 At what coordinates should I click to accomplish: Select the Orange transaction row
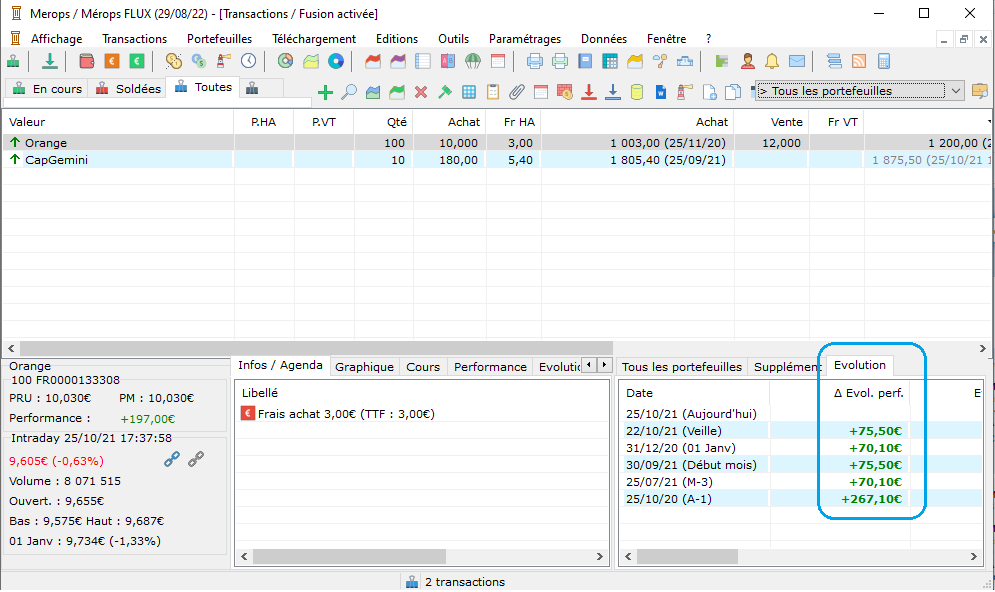496,143
